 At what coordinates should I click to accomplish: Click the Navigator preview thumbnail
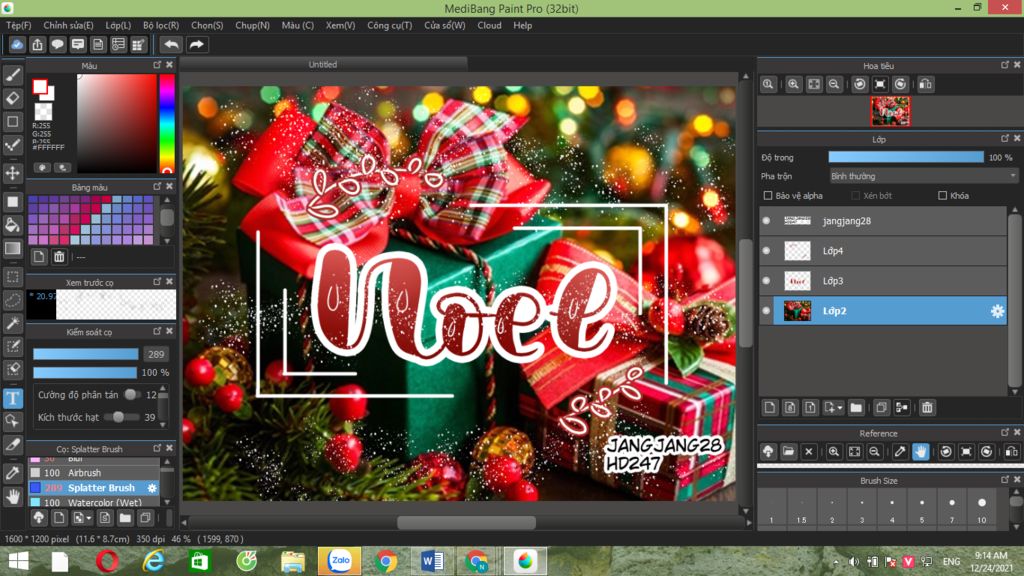click(890, 112)
